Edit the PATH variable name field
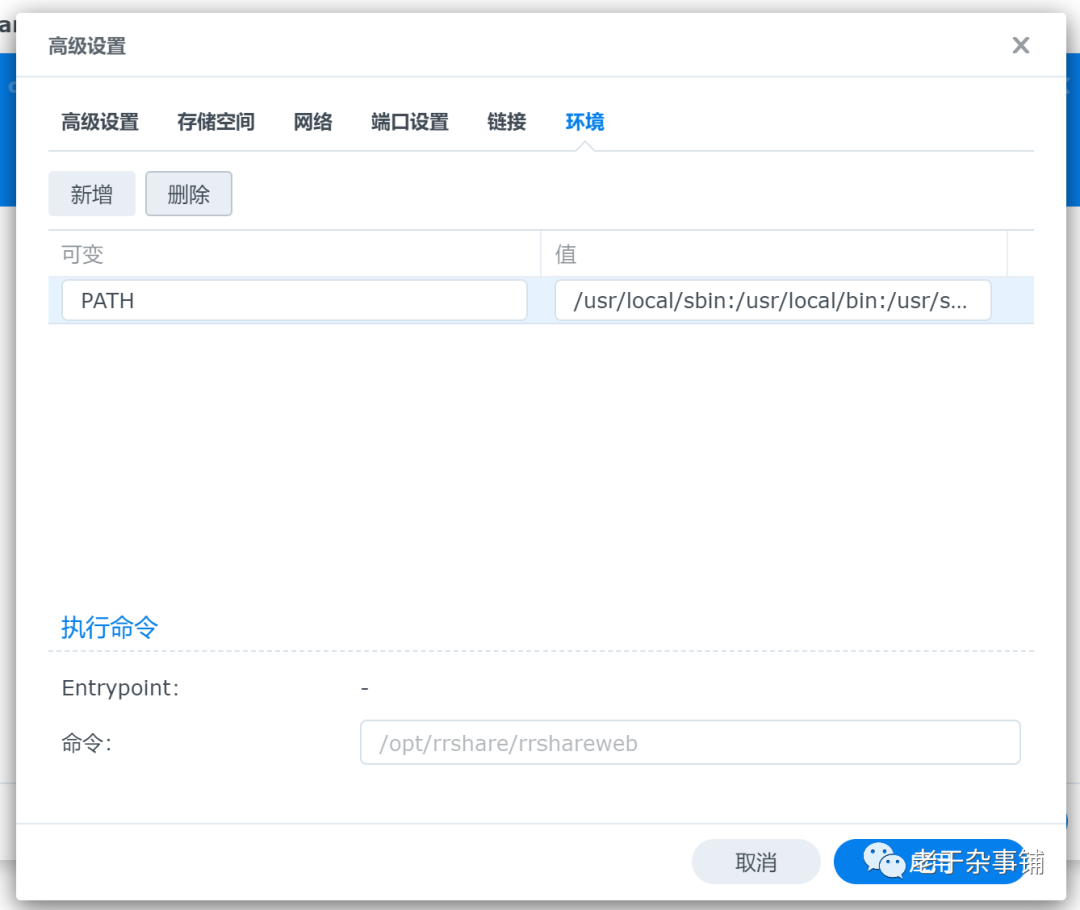Viewport: 1080px width, 910px height. [294, 300]
